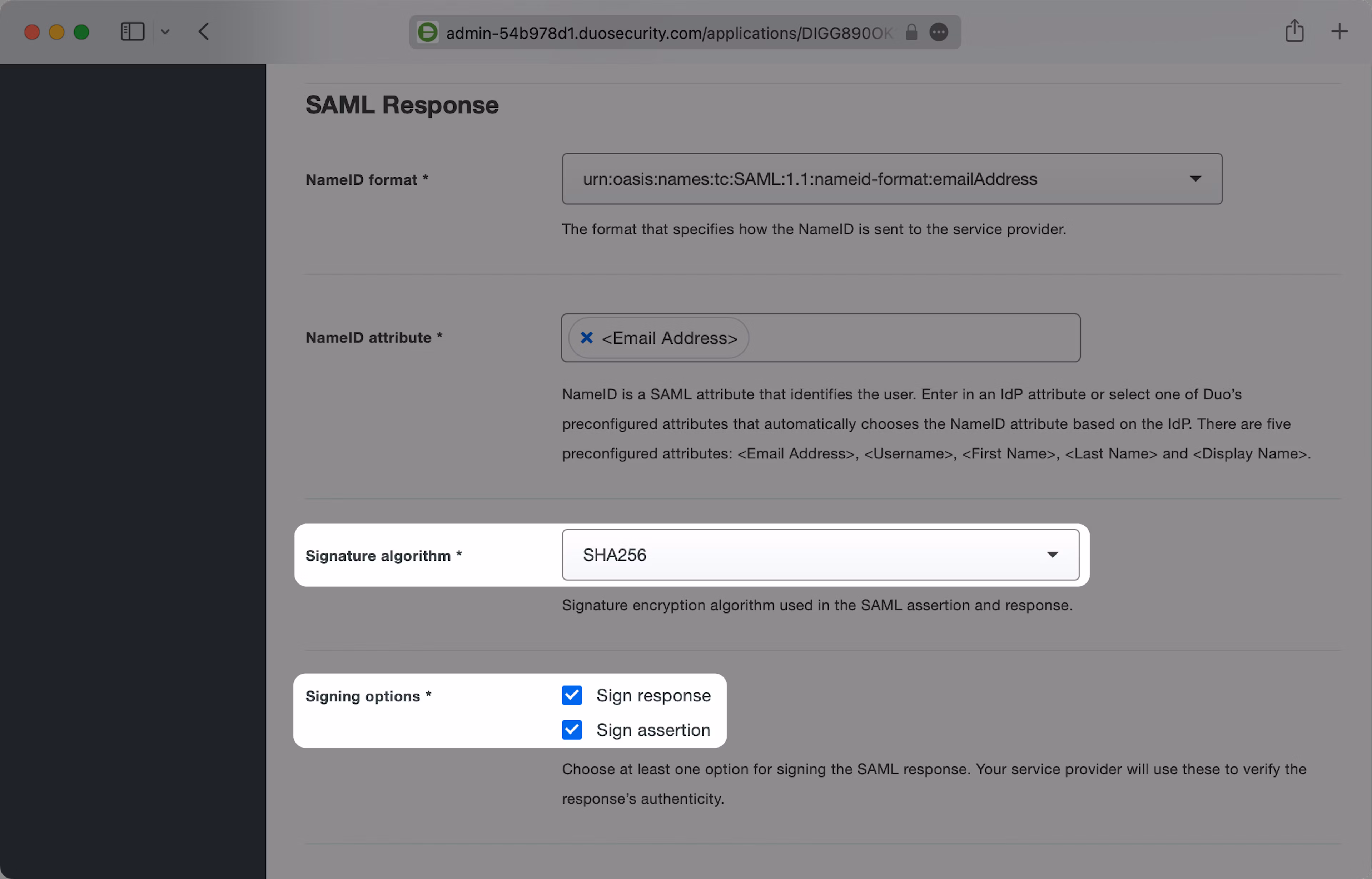Open the sidebar options chevron menu
This screenshot has width=1372, height=879.
(x=165, y=32)
